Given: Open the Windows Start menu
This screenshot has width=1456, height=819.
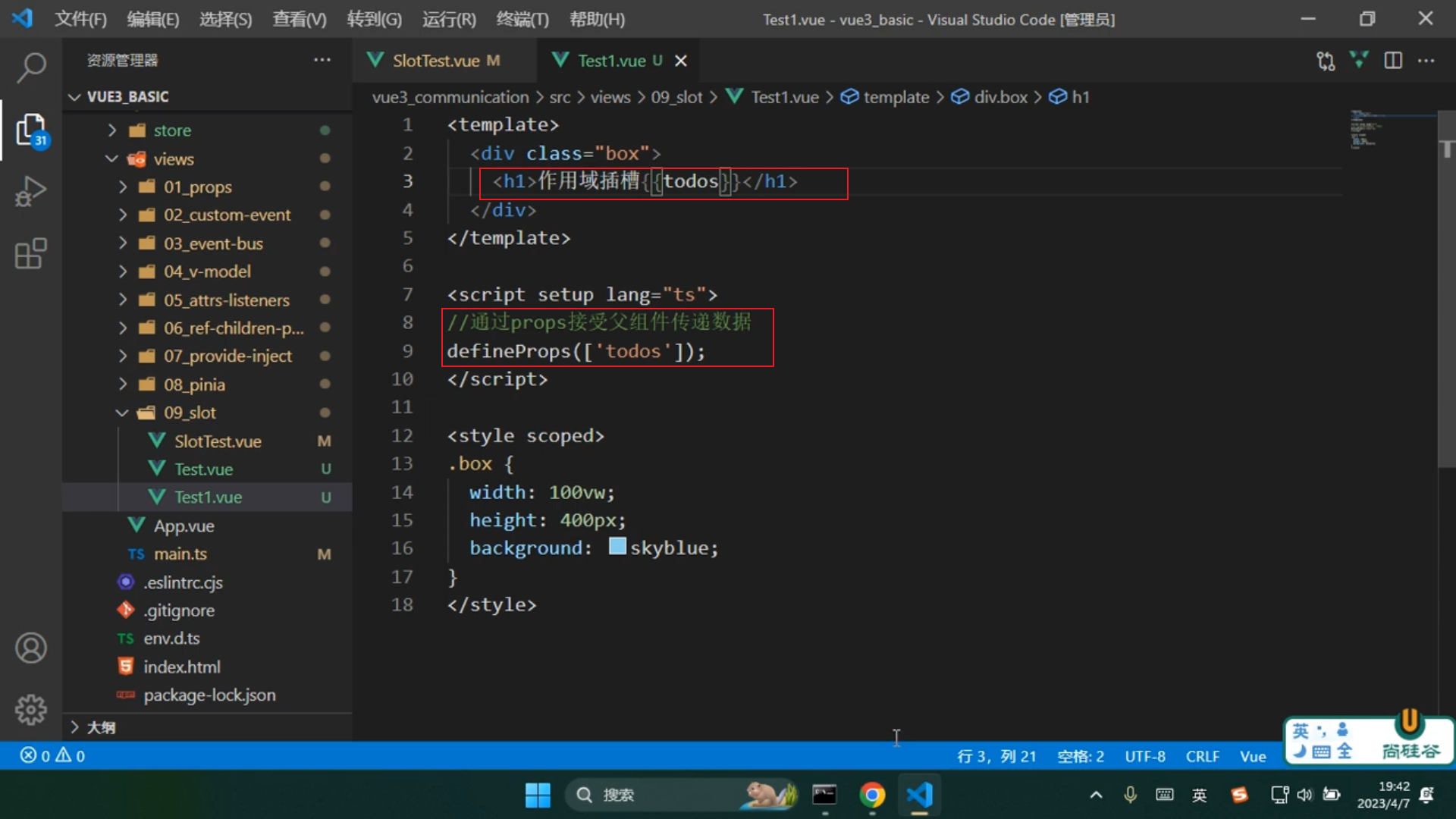Looking at the screenshot, I should pyautogui.click(x=538, y=795).
